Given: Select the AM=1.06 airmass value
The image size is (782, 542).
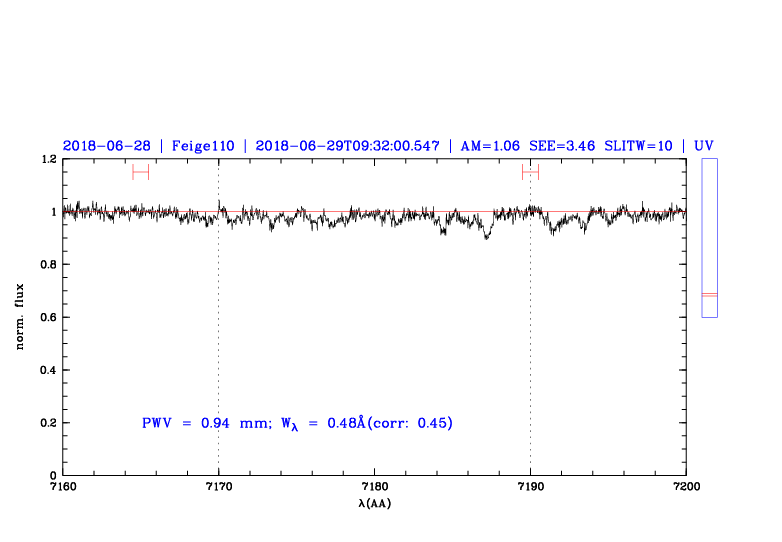Looking at the screenshot, I should 490,146.
